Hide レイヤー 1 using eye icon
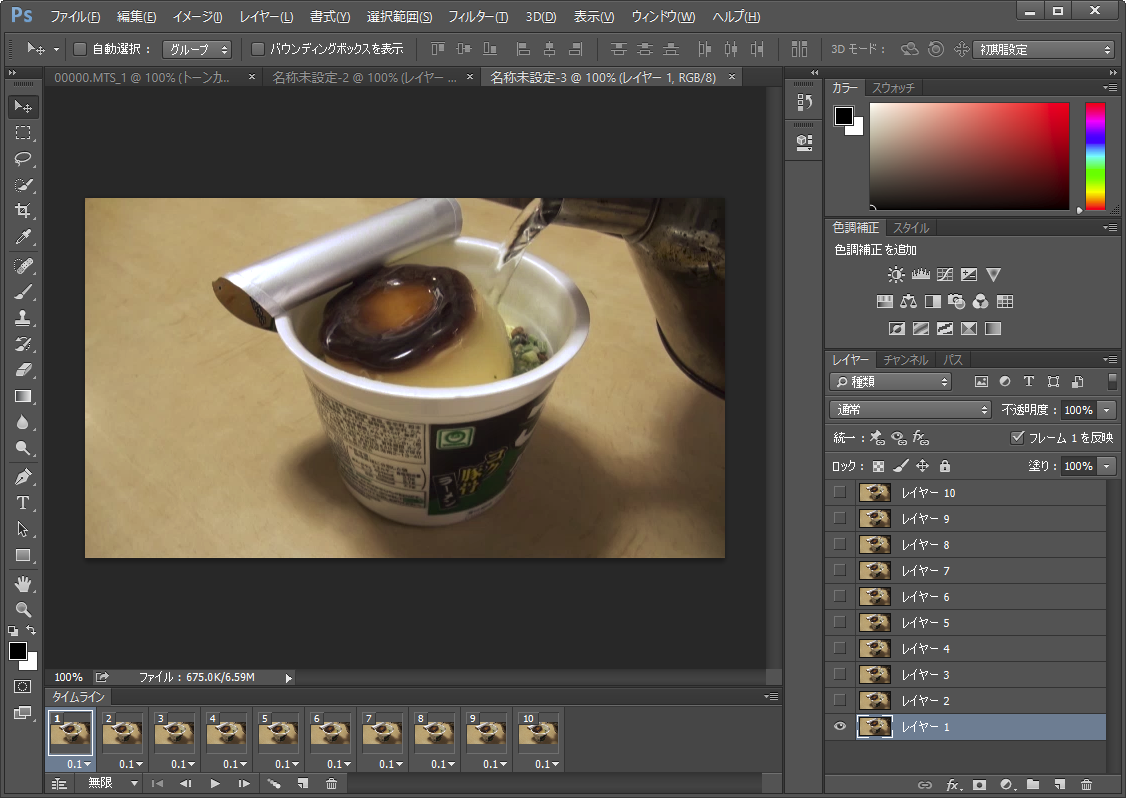The width and height of the screenshot is (1126, 798). [x=839, y=727]
